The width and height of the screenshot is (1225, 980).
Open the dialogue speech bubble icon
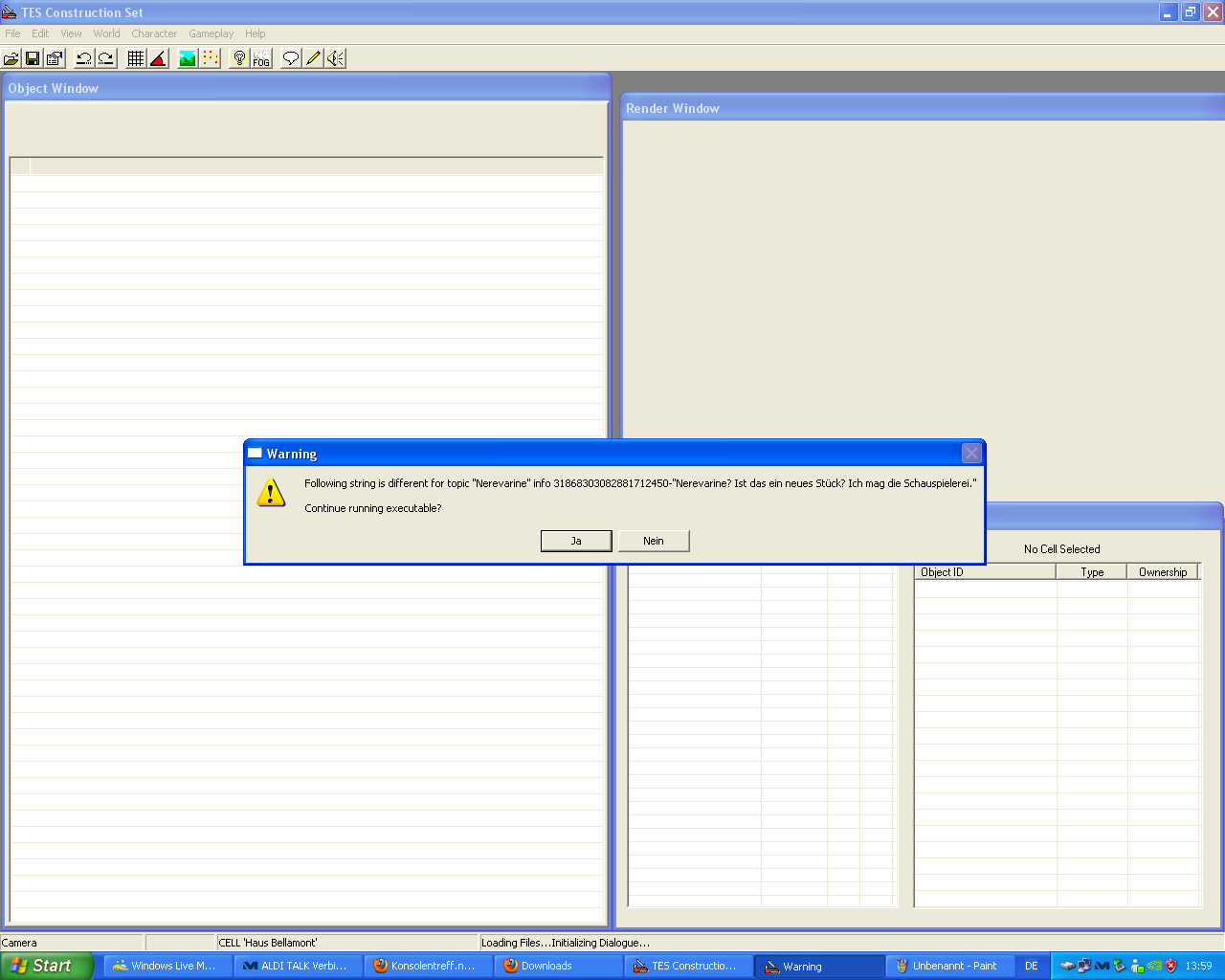291,58
